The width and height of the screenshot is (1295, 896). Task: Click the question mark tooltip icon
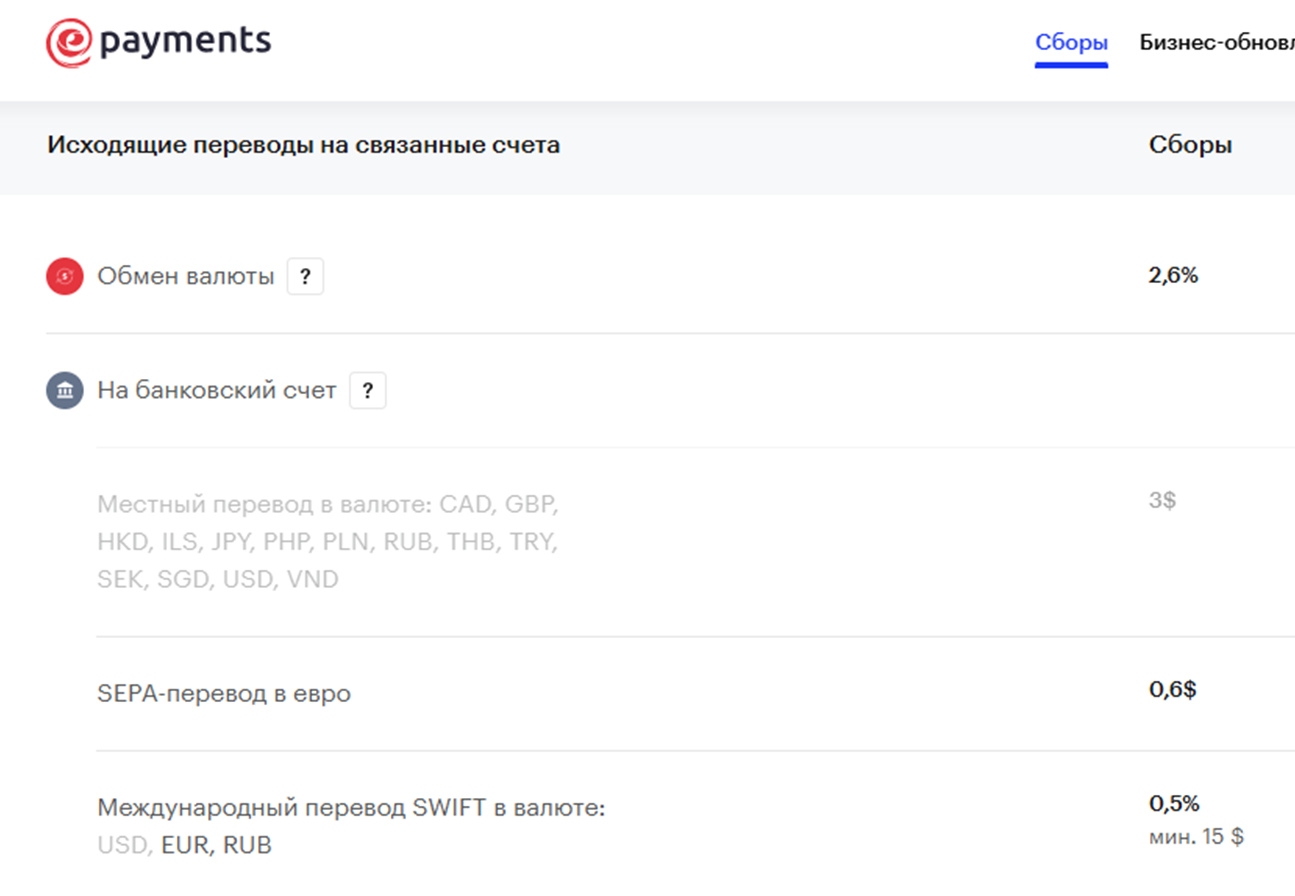305,277
